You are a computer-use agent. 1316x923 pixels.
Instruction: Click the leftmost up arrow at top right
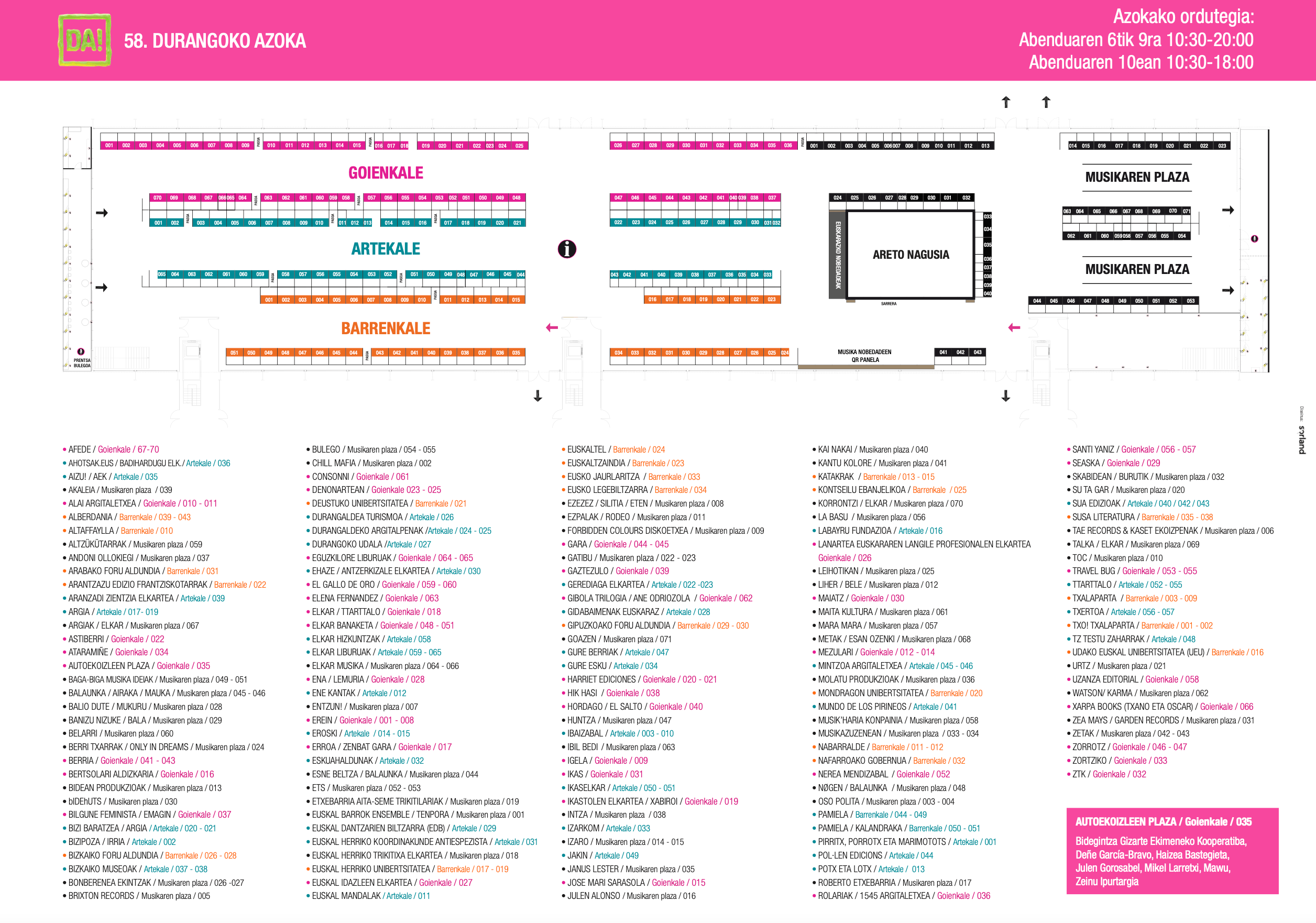coord(1005,102)
